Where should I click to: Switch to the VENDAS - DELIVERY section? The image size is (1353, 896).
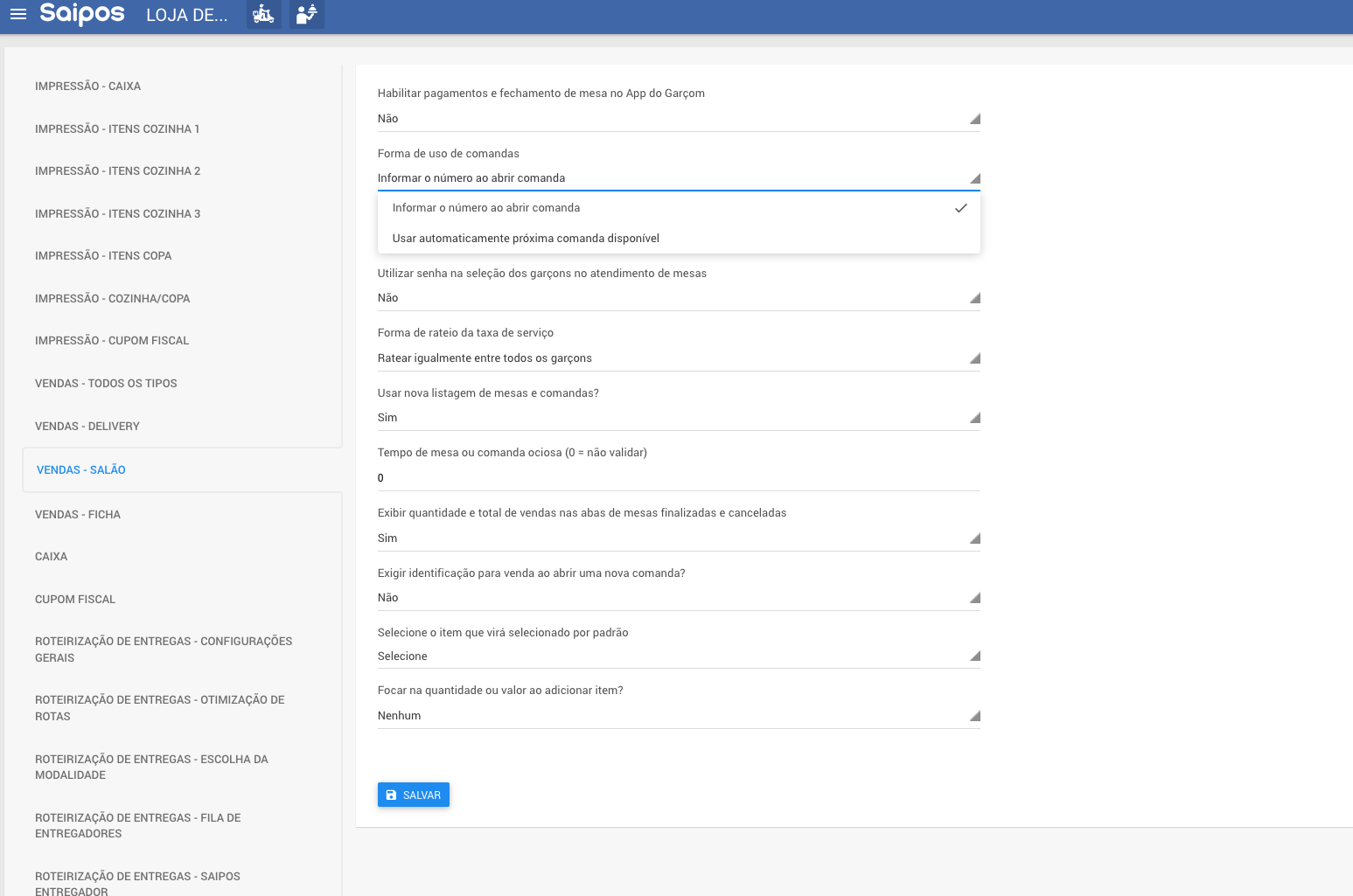click(87, 427)
